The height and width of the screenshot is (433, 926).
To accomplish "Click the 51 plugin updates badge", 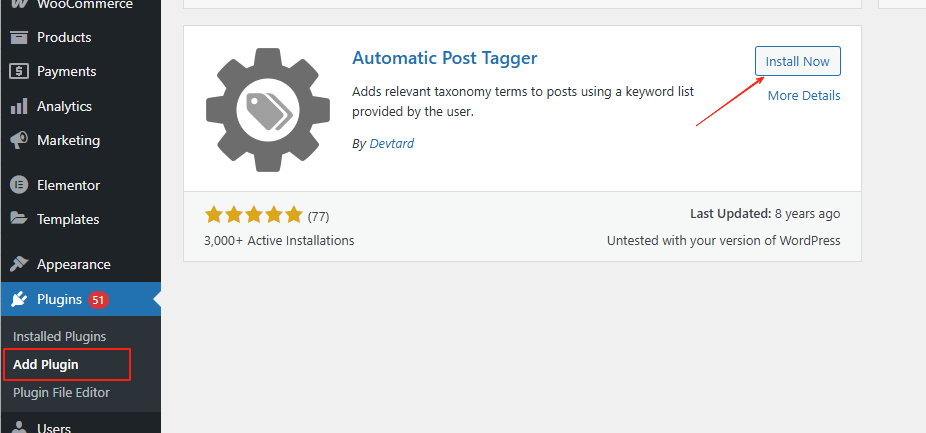I will [x=97, y=299].
